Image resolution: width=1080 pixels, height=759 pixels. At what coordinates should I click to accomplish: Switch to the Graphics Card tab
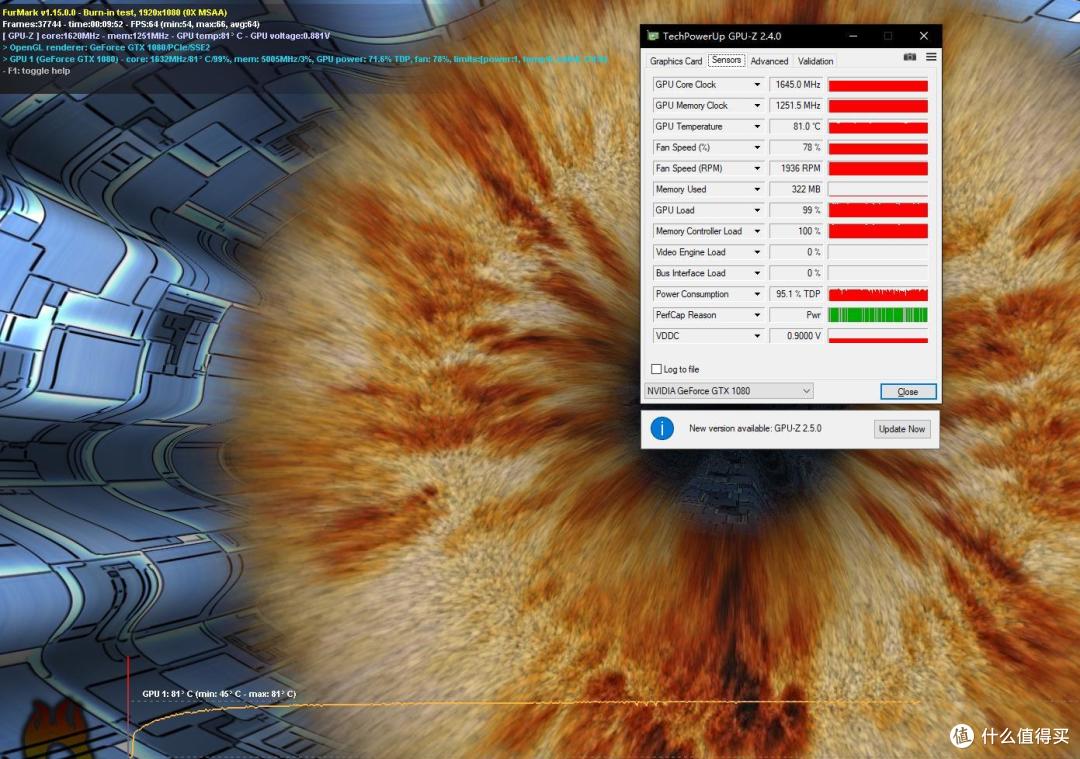point(676,61)
